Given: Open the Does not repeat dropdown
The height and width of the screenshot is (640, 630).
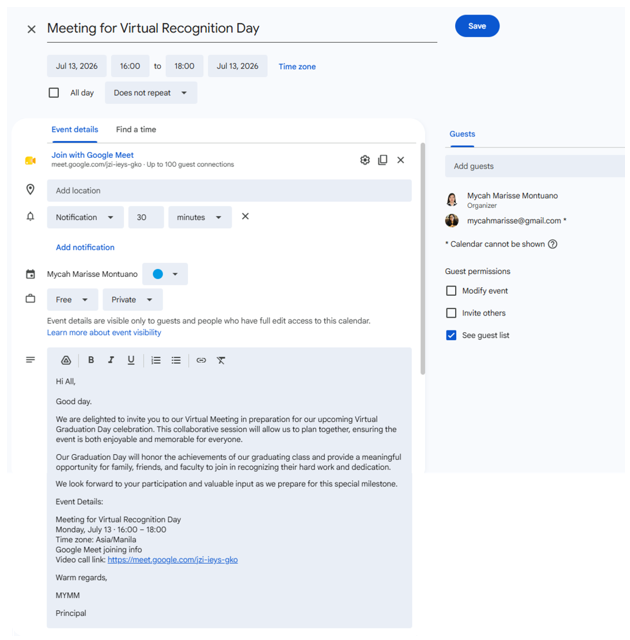Looking at the screenshot, I should (151, 93).
